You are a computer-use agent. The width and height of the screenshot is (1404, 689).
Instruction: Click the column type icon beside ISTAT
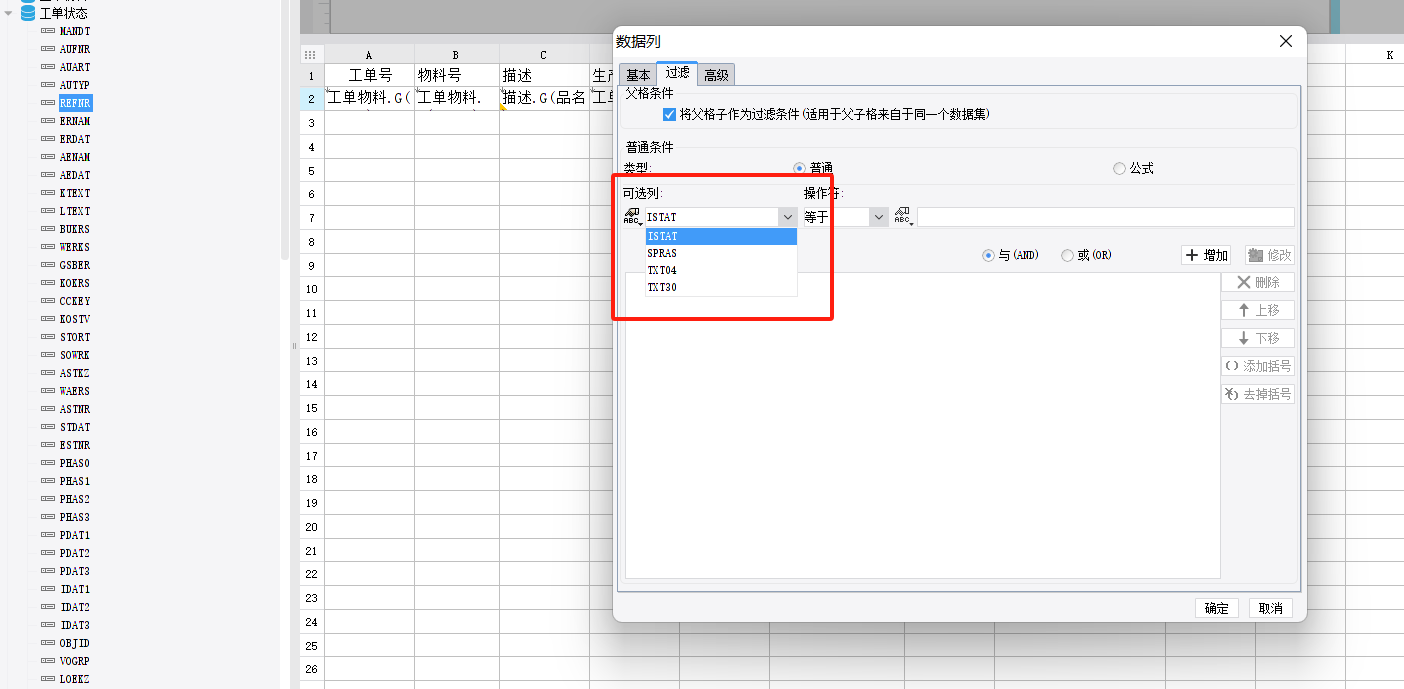[x=632, y=217]
